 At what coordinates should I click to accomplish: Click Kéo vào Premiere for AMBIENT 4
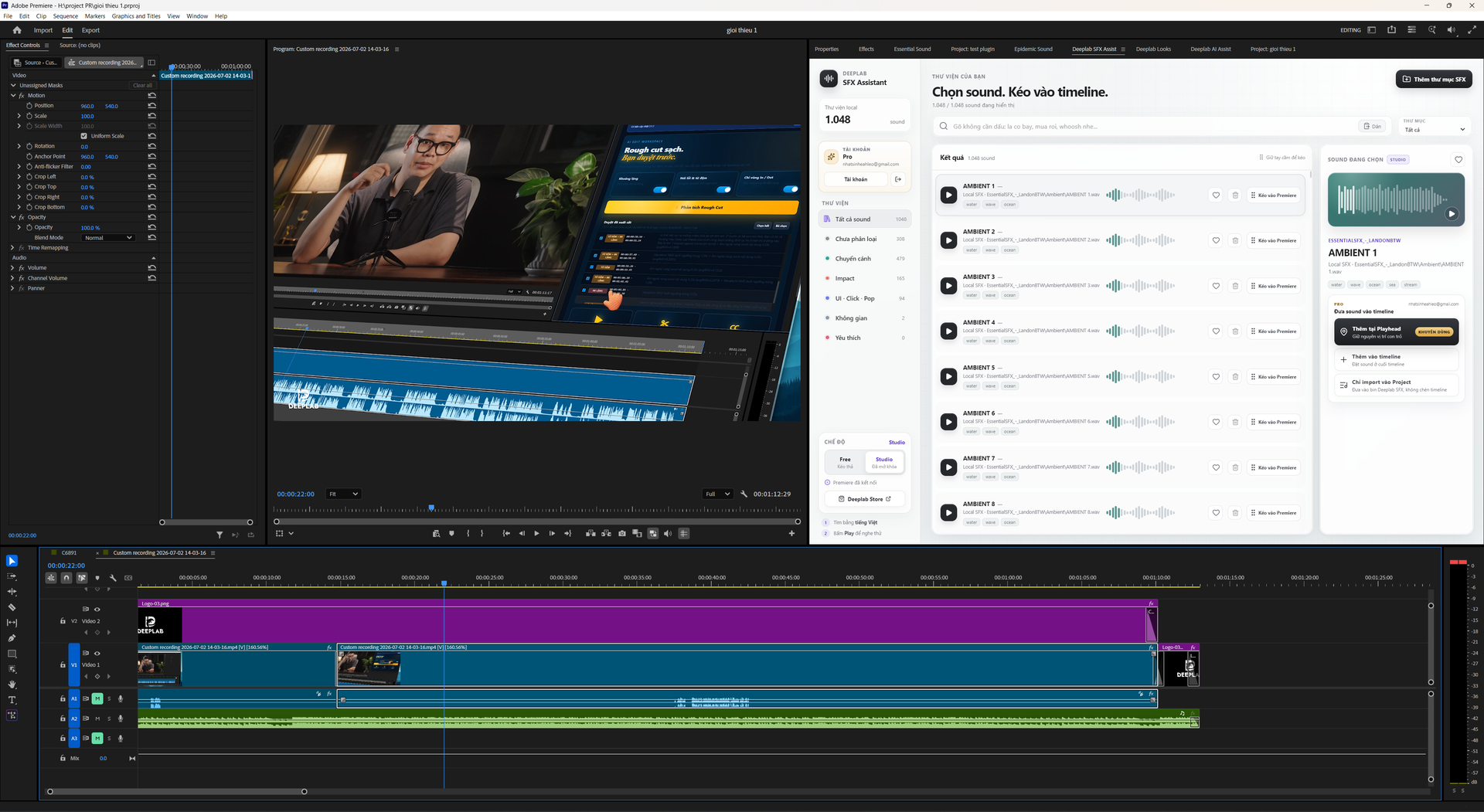click(x=1273, y=331)
